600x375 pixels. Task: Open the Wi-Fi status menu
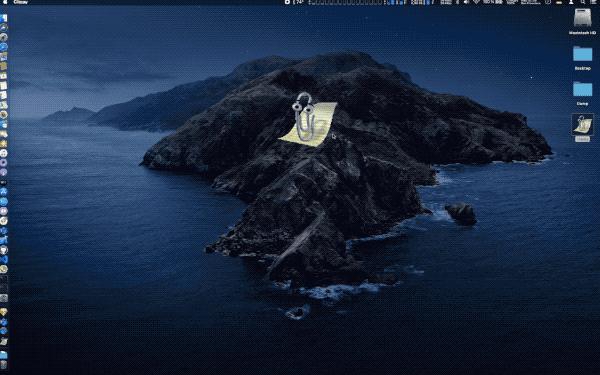click(476, 2)
